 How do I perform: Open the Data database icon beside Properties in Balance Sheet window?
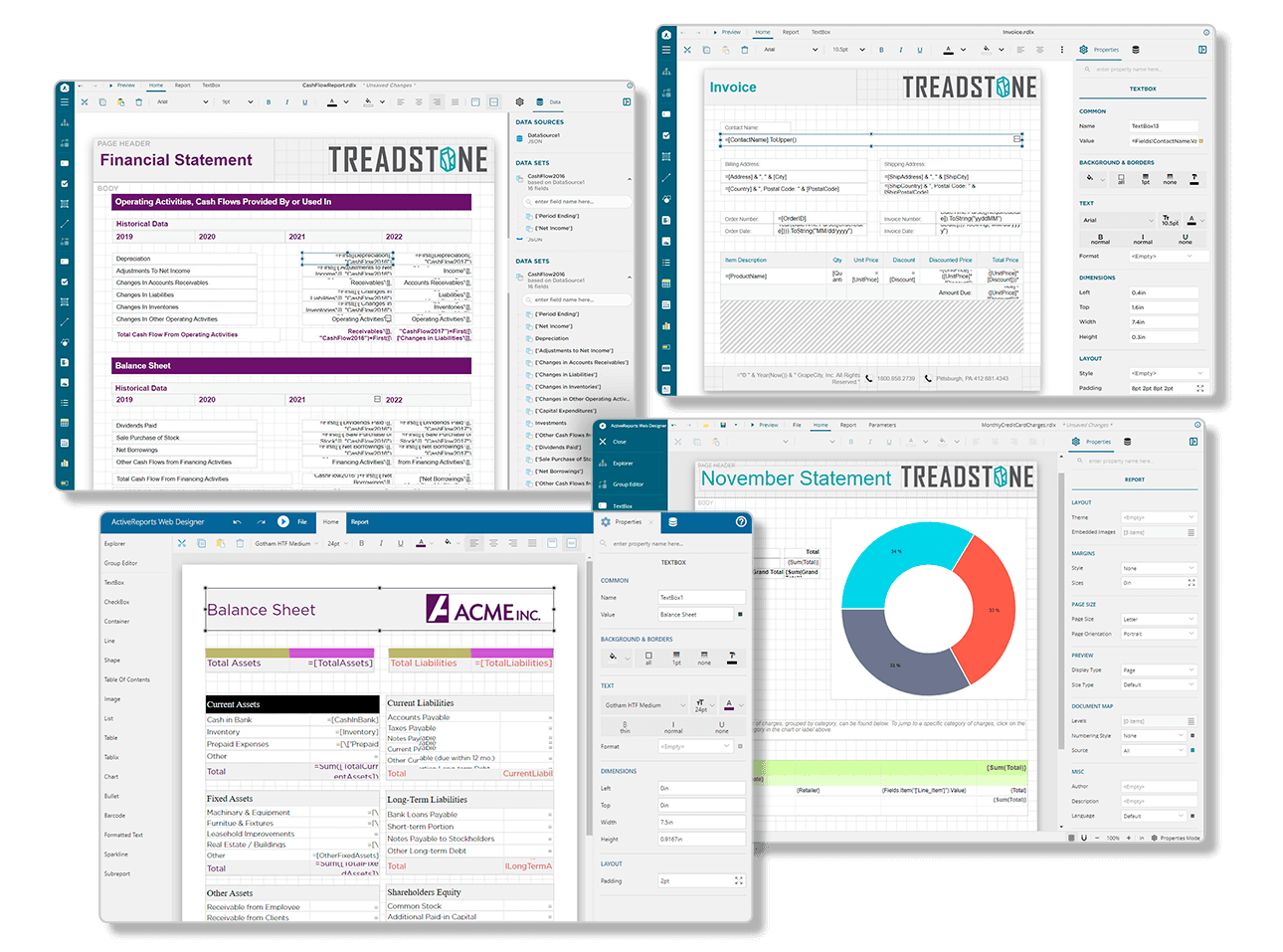point(672,521)
